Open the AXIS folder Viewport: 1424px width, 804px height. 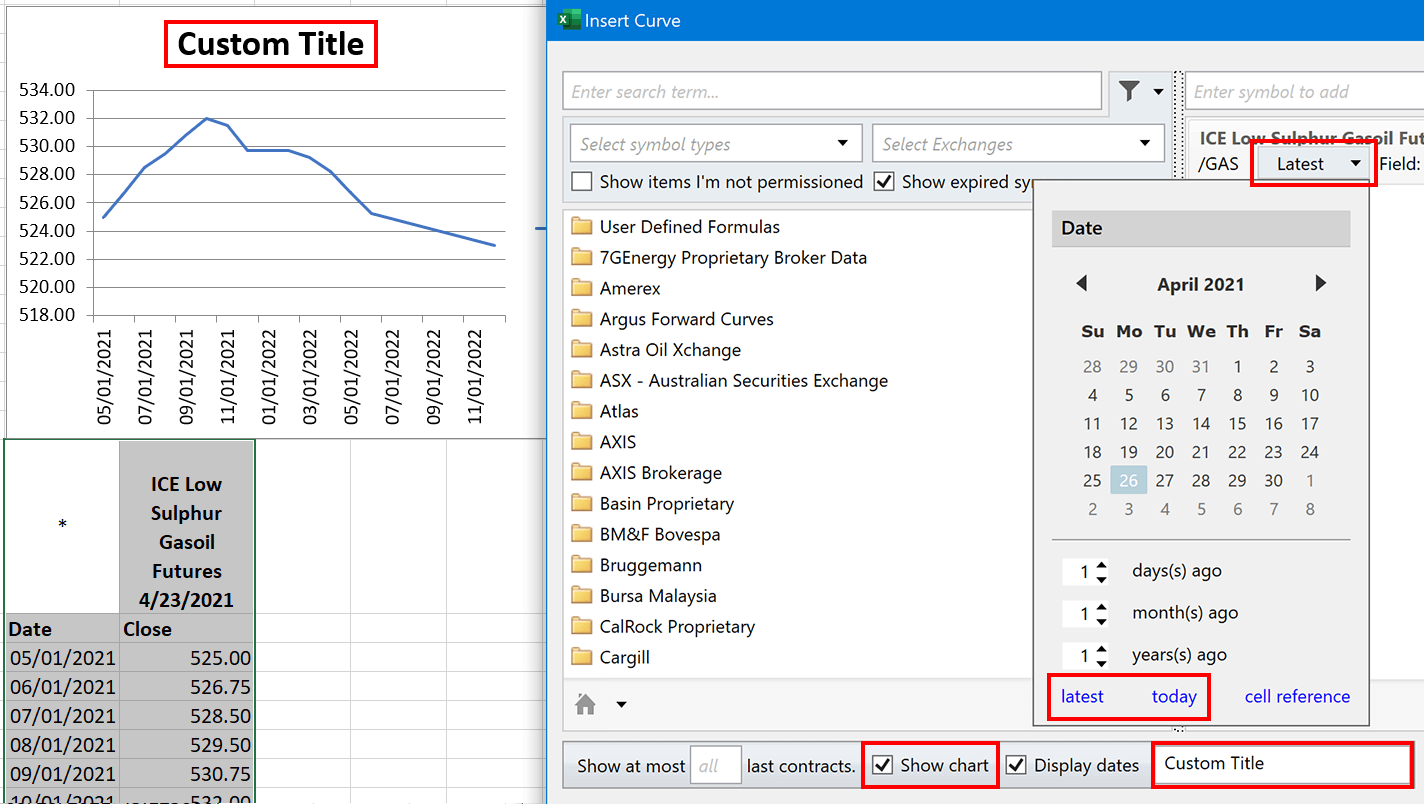tap(604, 442)
